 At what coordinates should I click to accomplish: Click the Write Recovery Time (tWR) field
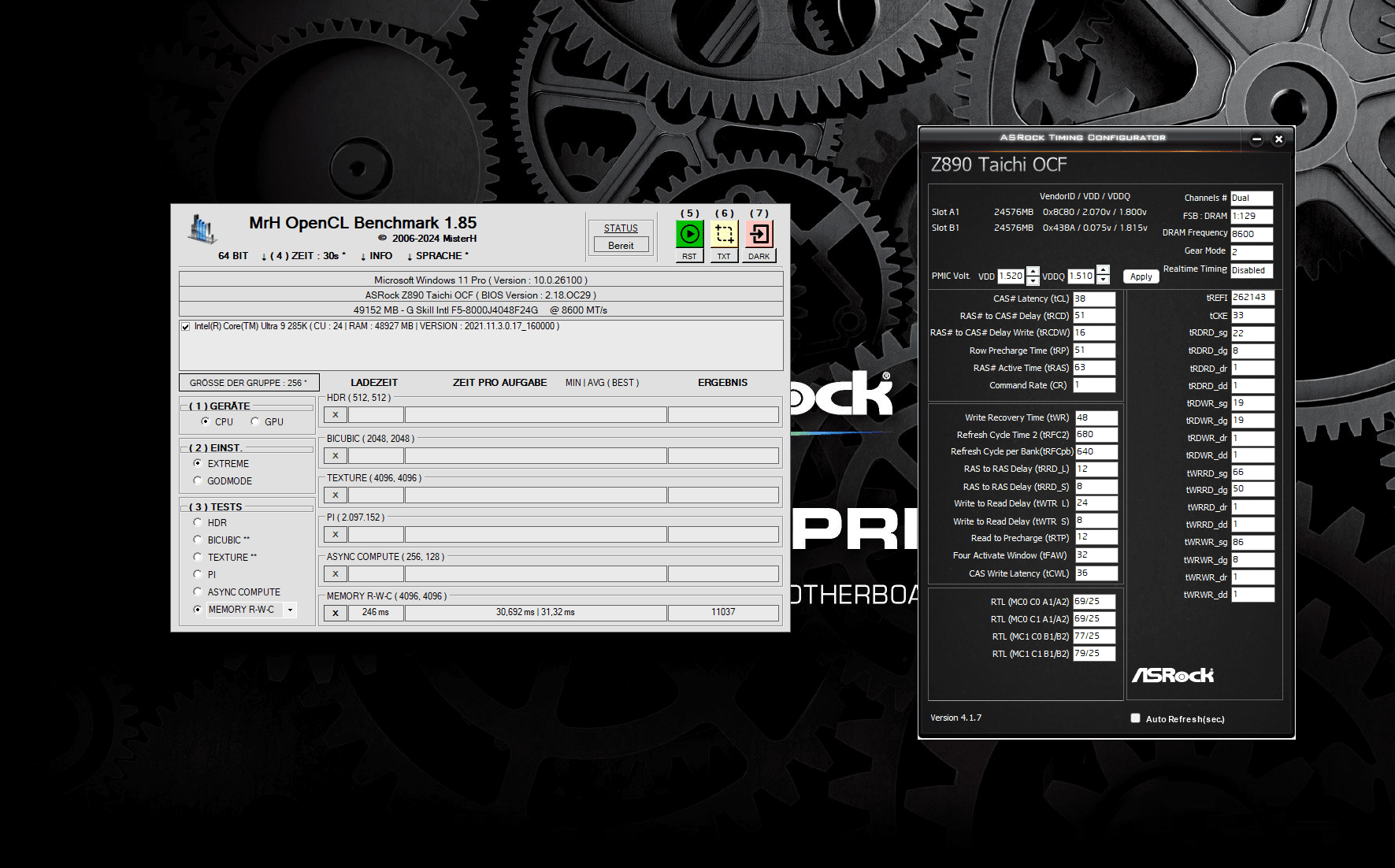[x=1096, y=418]
